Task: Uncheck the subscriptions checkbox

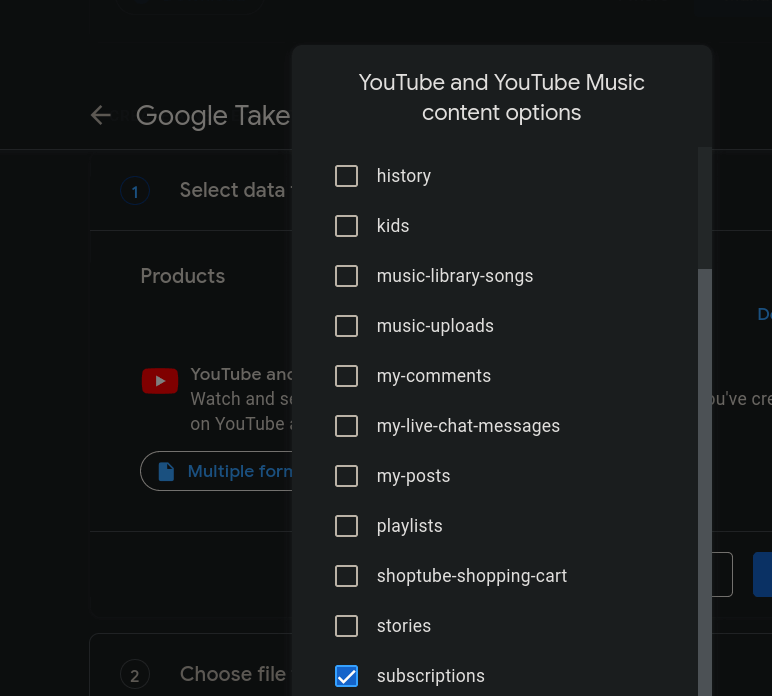Action: pos(346,676)
